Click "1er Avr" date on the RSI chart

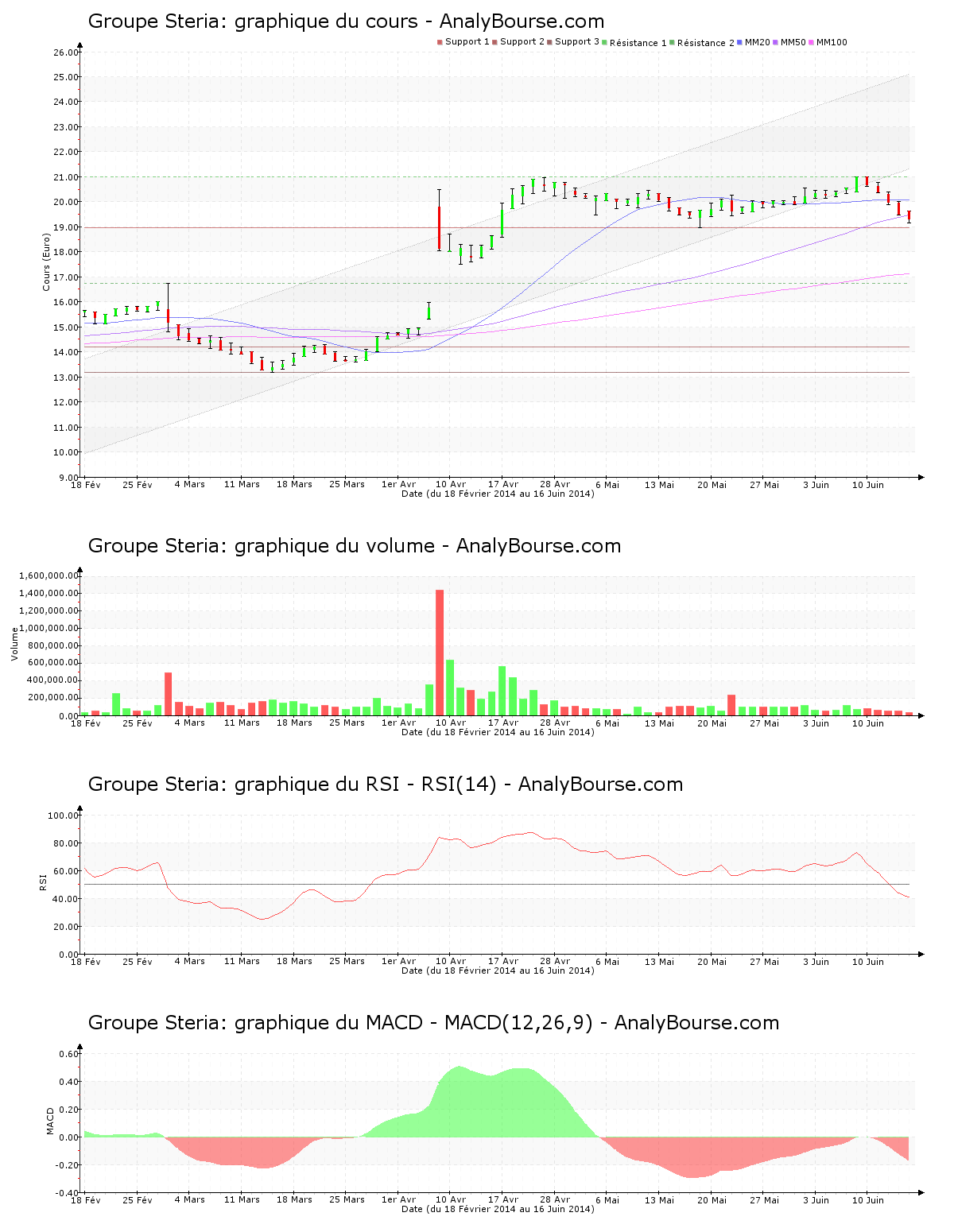pos(398,961)
